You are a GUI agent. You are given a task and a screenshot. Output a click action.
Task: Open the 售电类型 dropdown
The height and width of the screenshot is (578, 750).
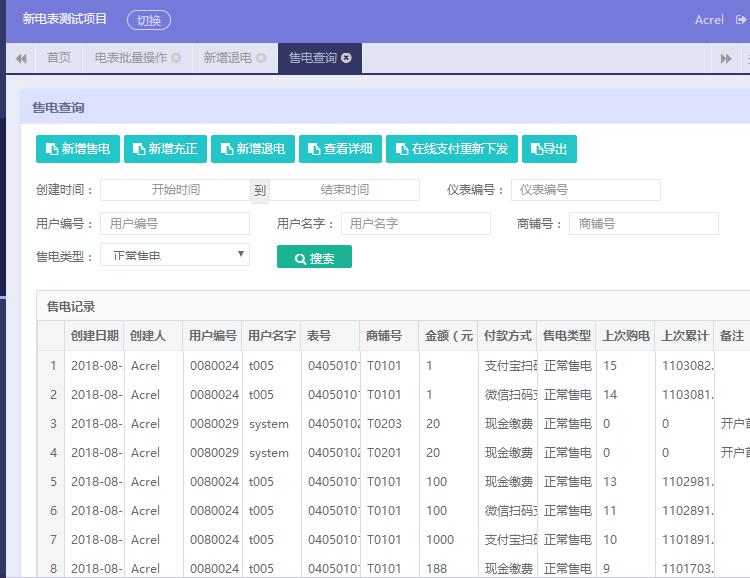coord(175,255)
